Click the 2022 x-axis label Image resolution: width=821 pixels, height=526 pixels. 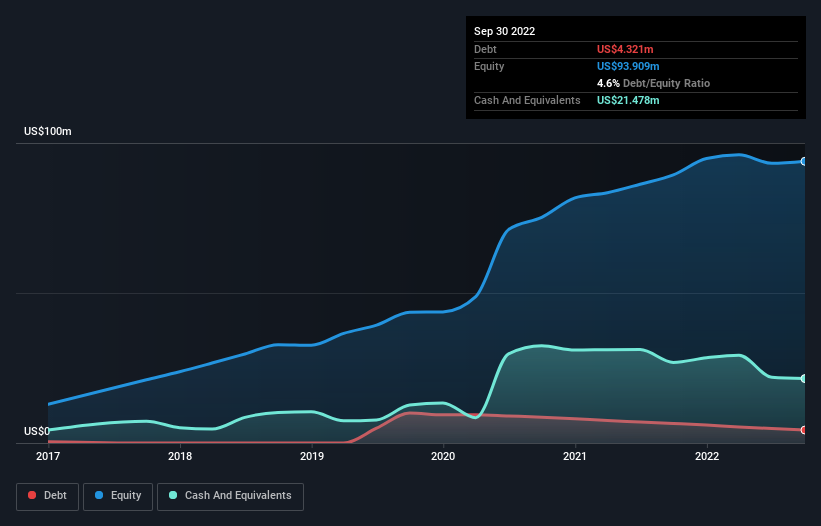[707, 456]
